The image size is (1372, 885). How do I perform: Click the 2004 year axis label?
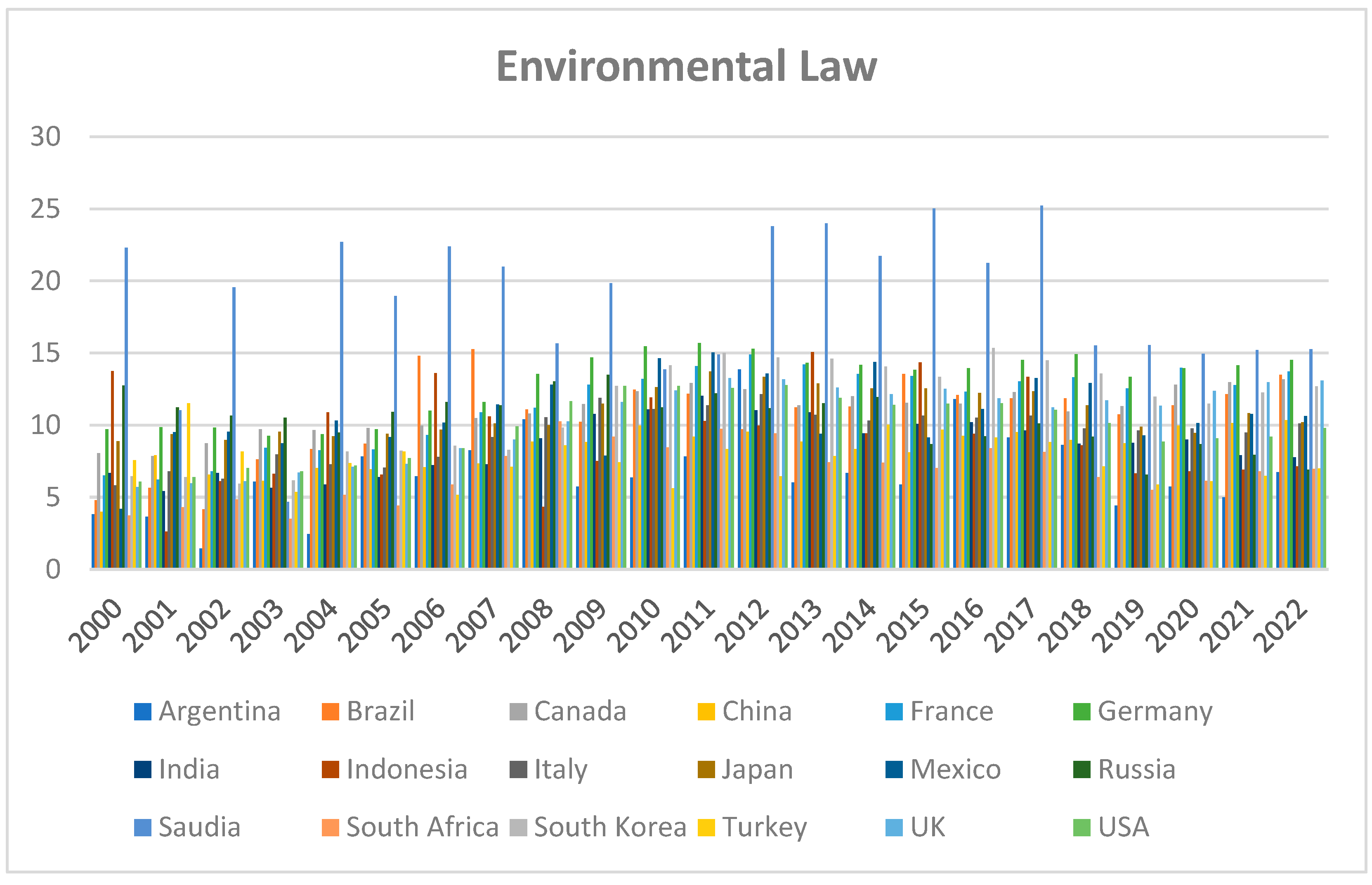tap(312, 625)
